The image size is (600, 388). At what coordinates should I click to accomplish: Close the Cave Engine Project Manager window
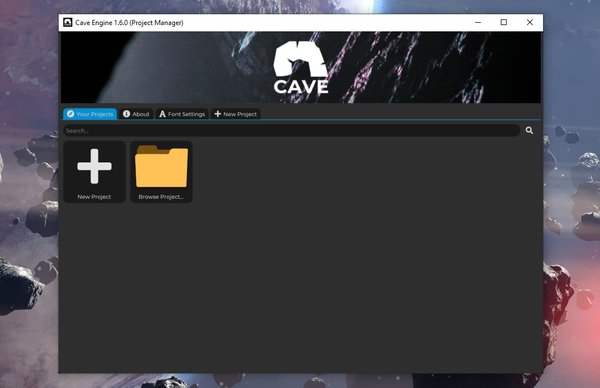click(x=530, y=23)
